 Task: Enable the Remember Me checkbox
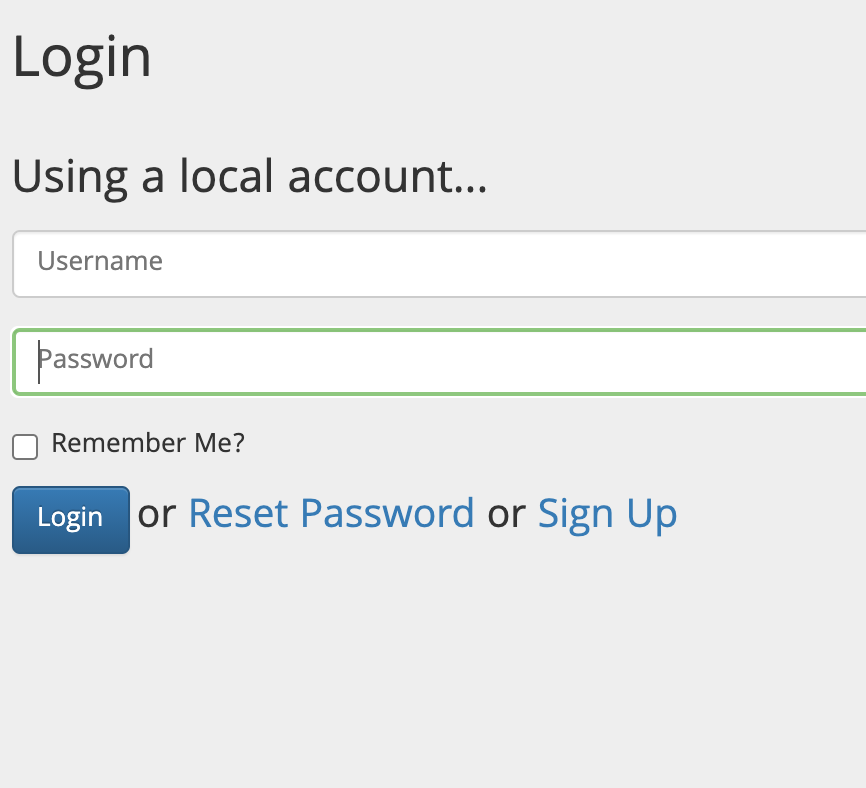(x=25, y=447)
